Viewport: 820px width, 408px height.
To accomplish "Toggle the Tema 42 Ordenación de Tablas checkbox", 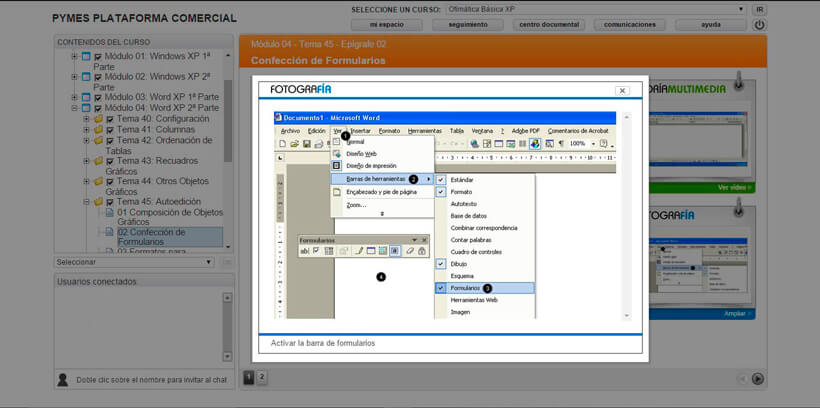I will pyautogui.click(x=110, y=141).
